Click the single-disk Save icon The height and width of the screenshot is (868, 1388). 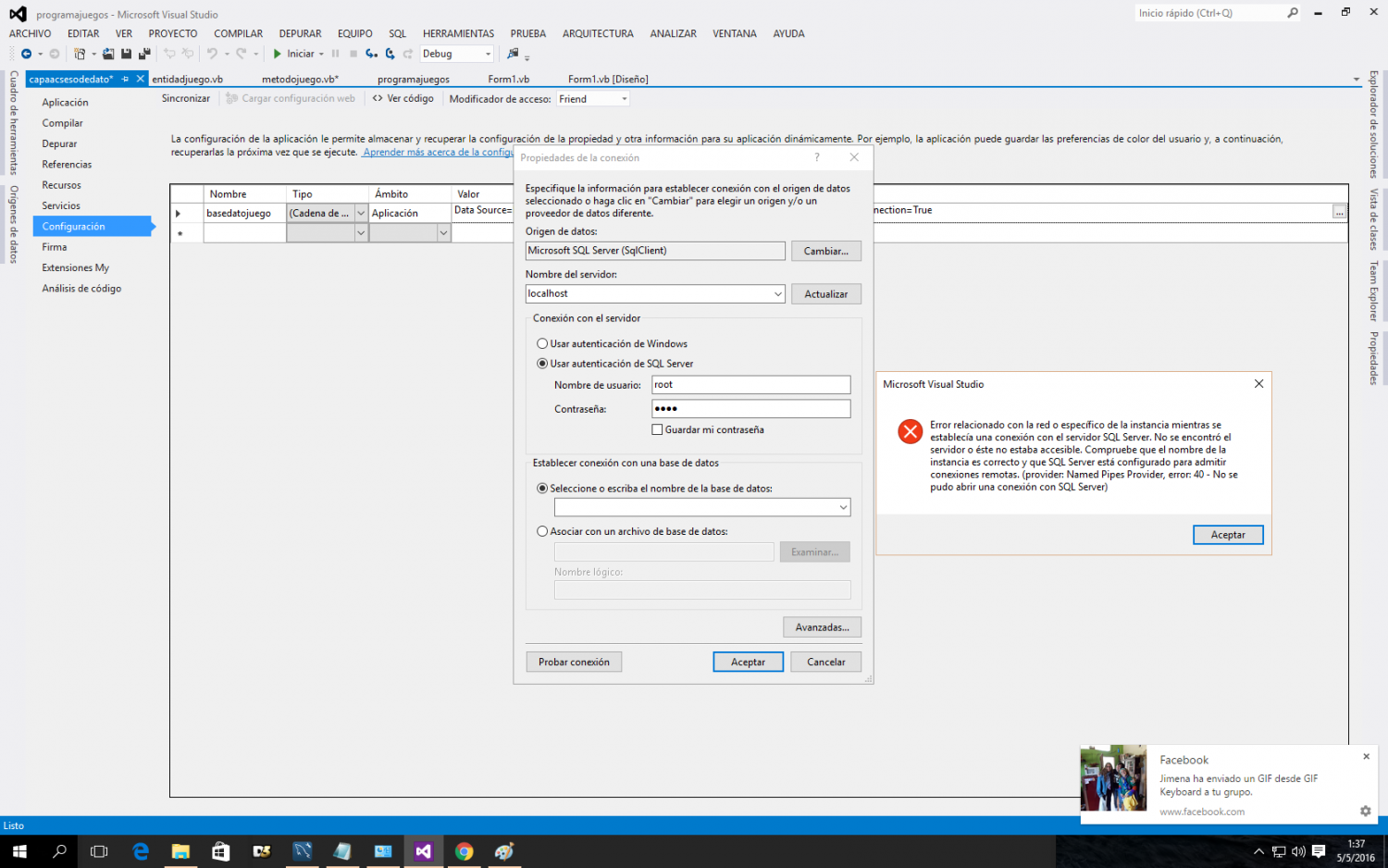coord(127,54)
